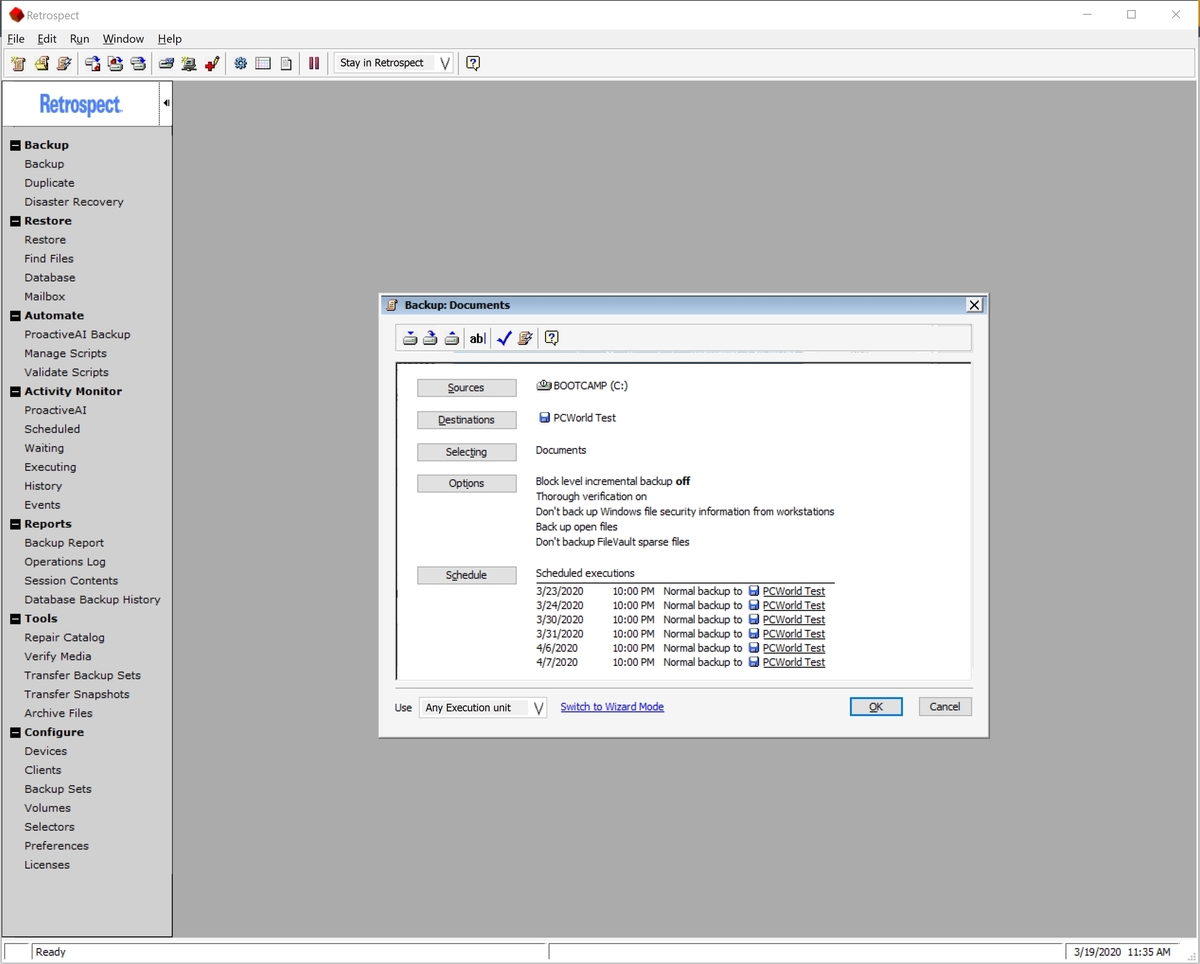Open the File menu

click(16, 39)
